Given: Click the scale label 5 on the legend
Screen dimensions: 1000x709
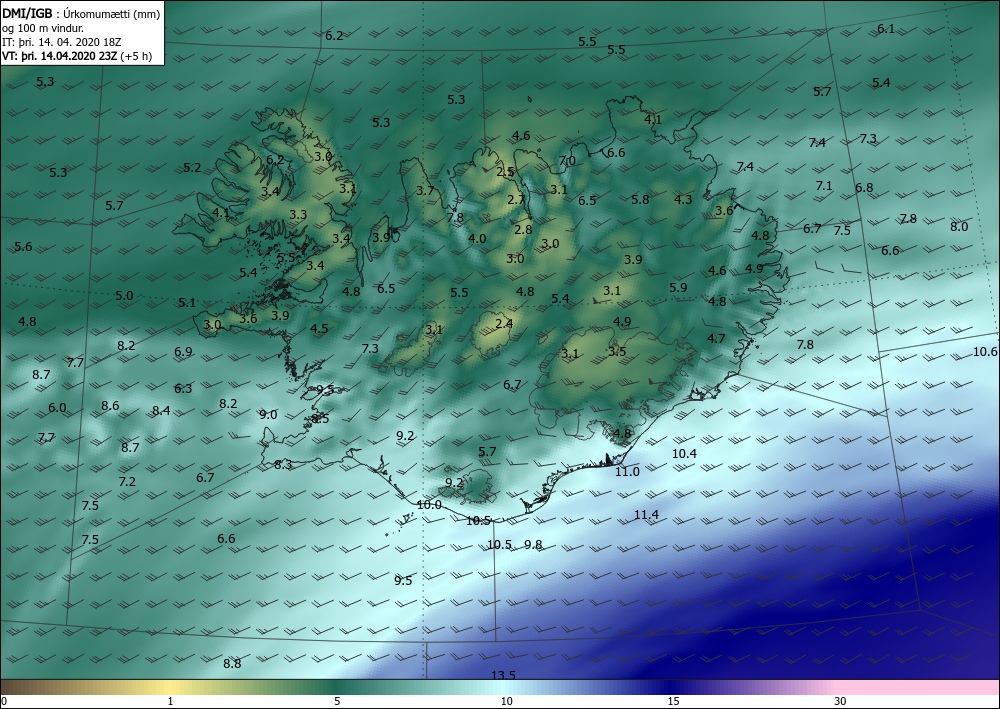Looking at the screenshot, I should coord(337,701).
